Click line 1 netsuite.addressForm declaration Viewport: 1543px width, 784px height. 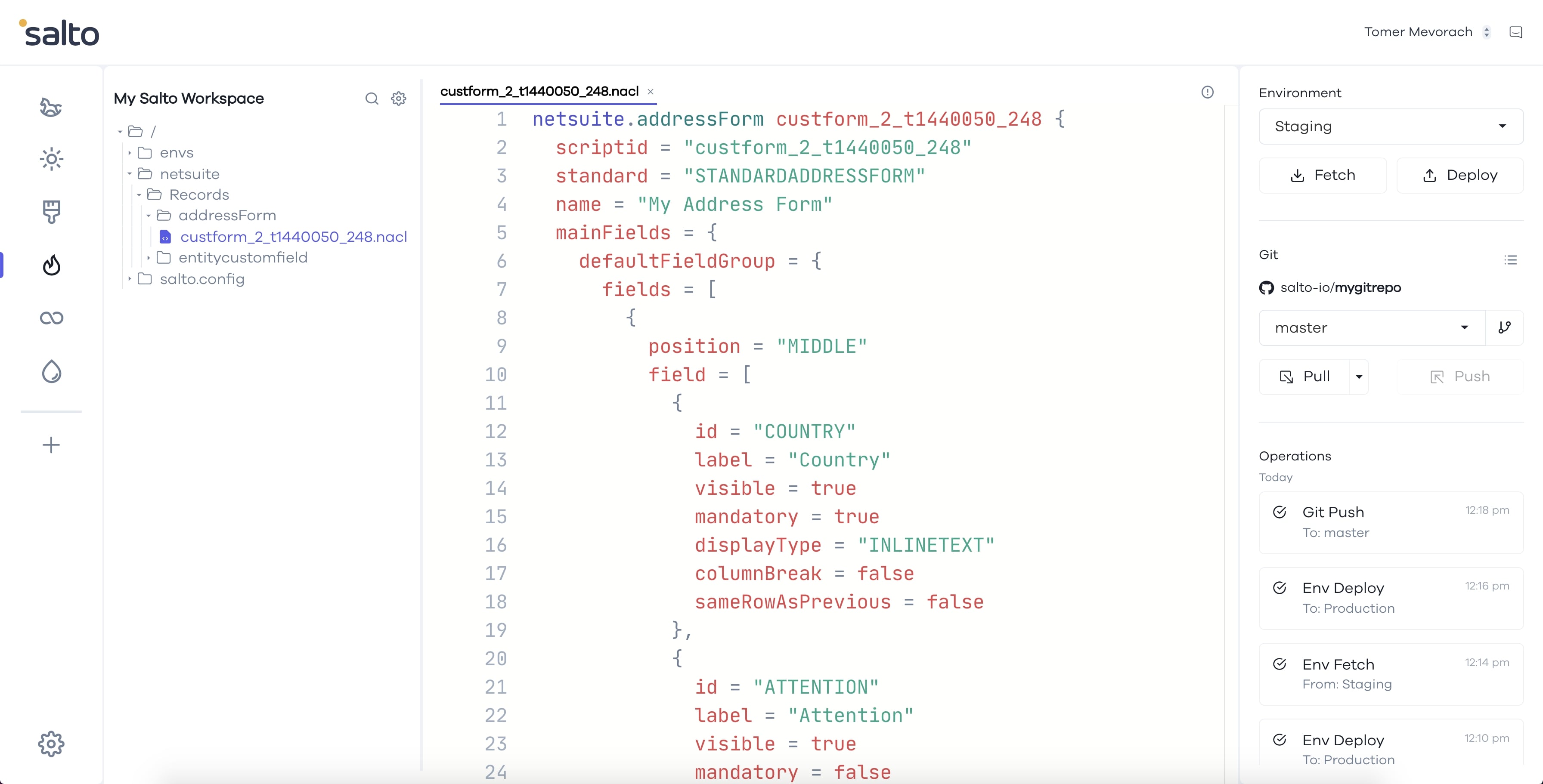(x=799, y=119)
